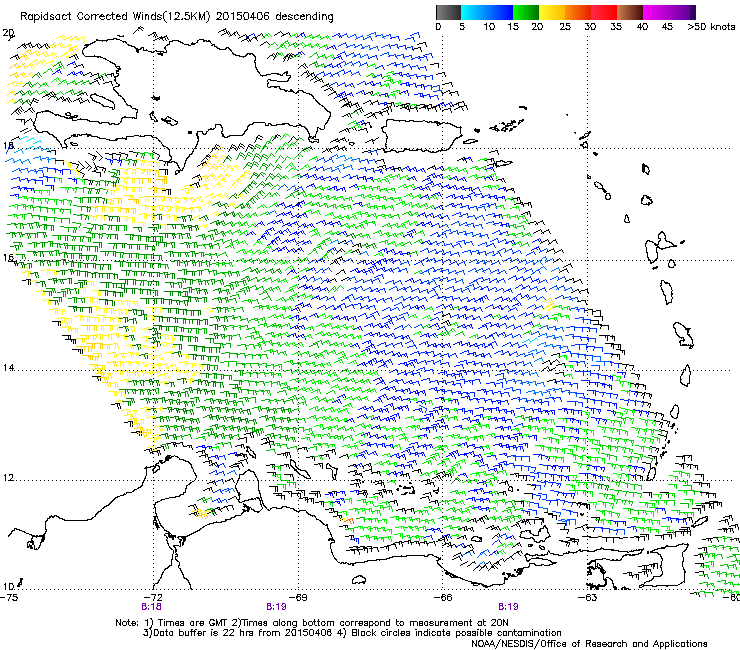Click the gray 0-5 knots legend swatch
Image resolution: width=740 pixels, height=650 pixels.
coord(448,12)
